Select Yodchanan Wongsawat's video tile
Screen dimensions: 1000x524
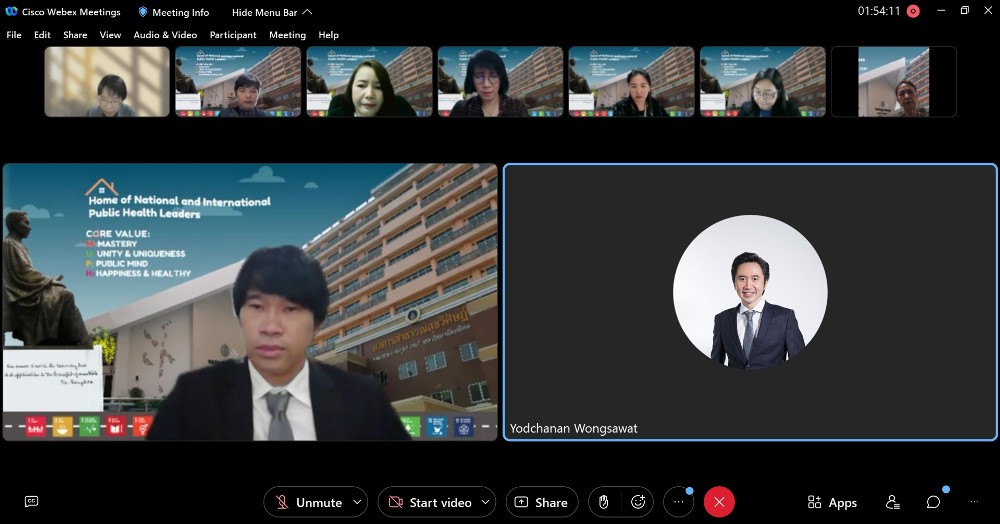[750, 301]
